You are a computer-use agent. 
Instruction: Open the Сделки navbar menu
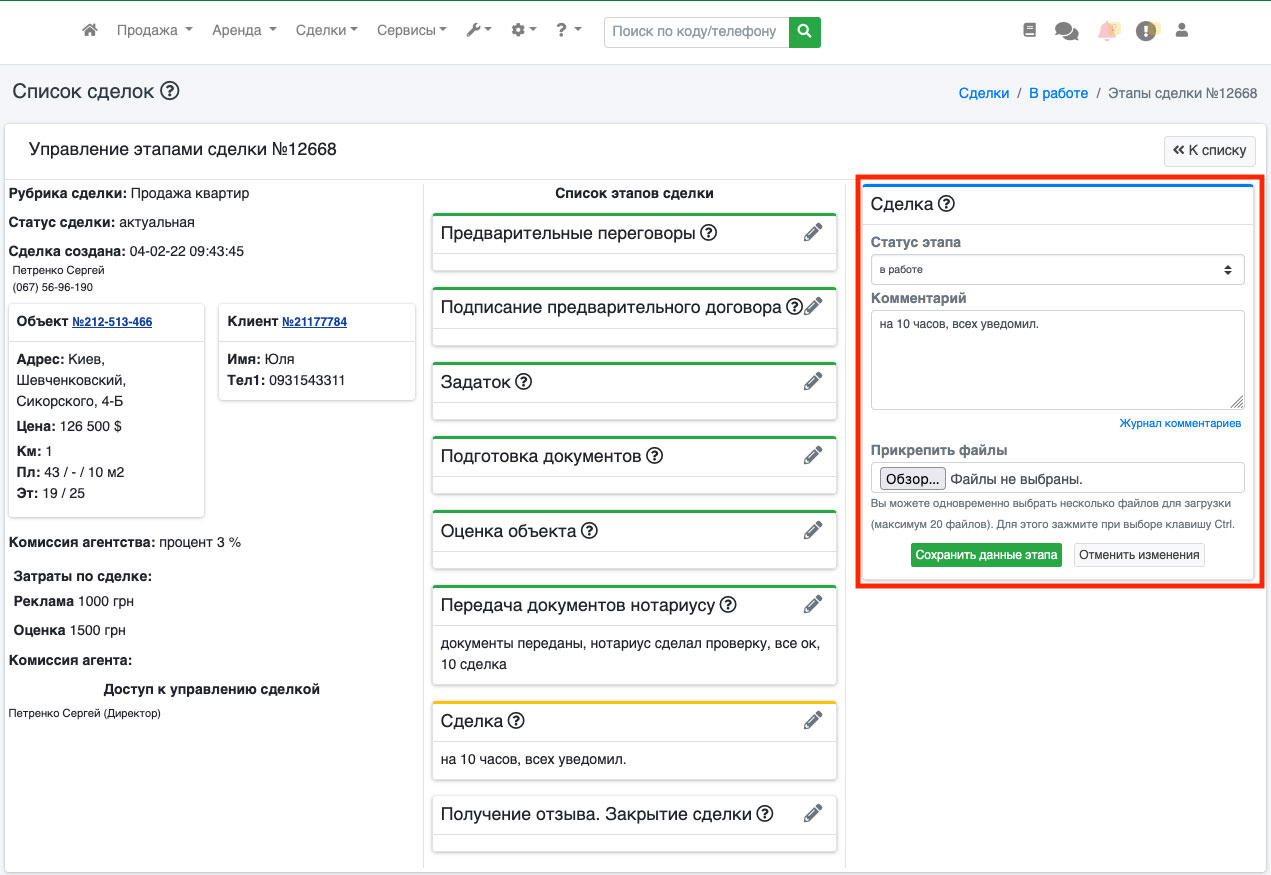(x=326, y=31)
